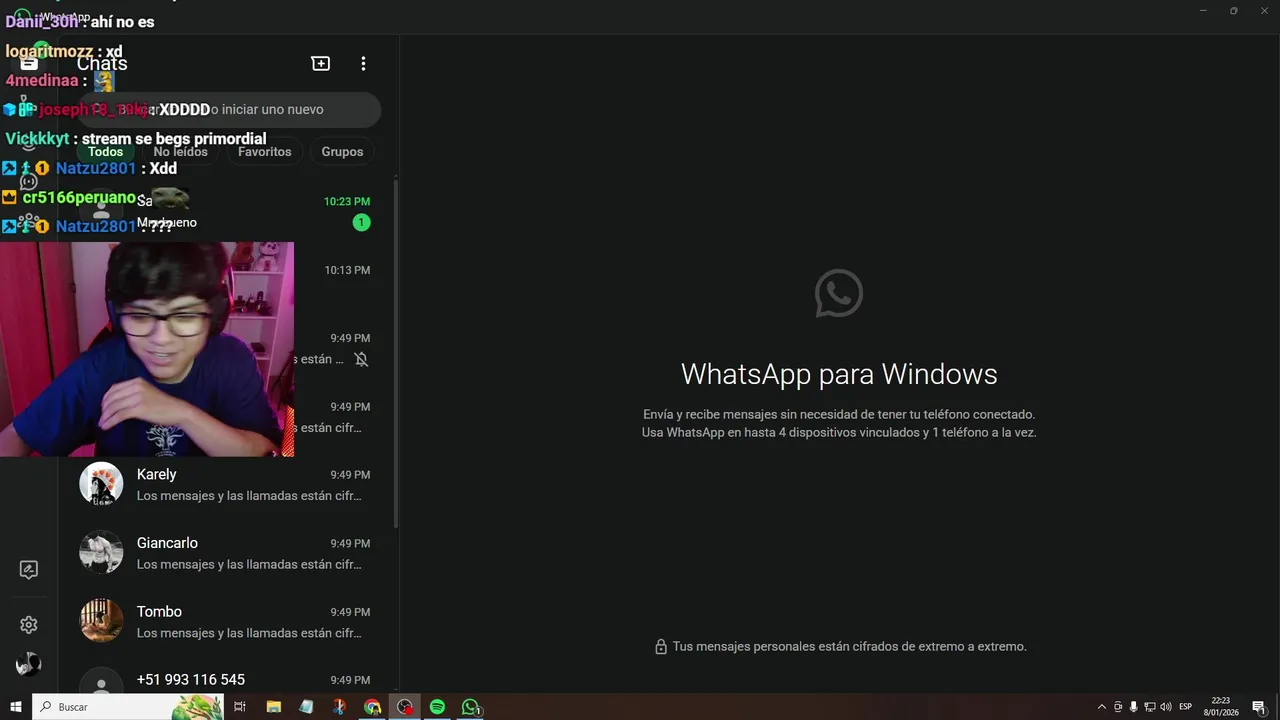Open the notepad-style app in the taskbar

(x=306, y=707)
